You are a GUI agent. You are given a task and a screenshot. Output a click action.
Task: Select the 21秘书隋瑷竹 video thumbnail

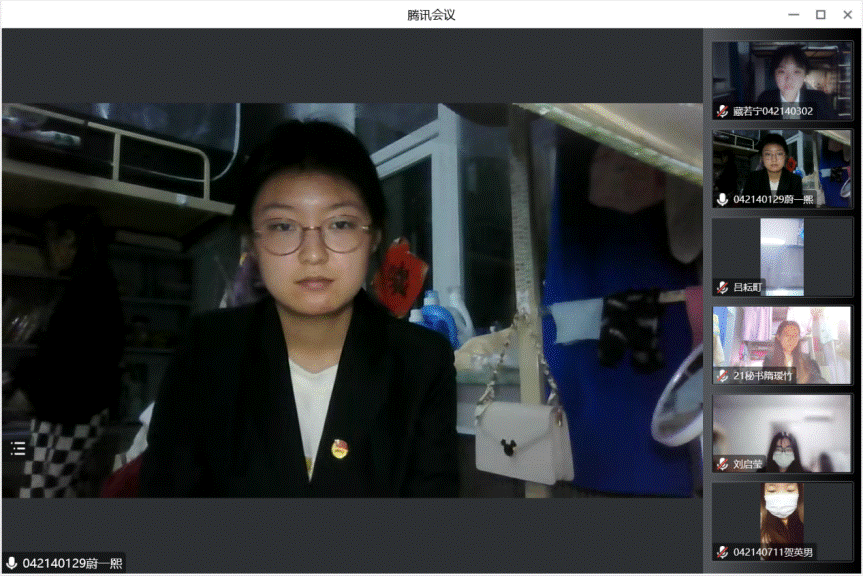pyautogui.click(x=782, y=345)
